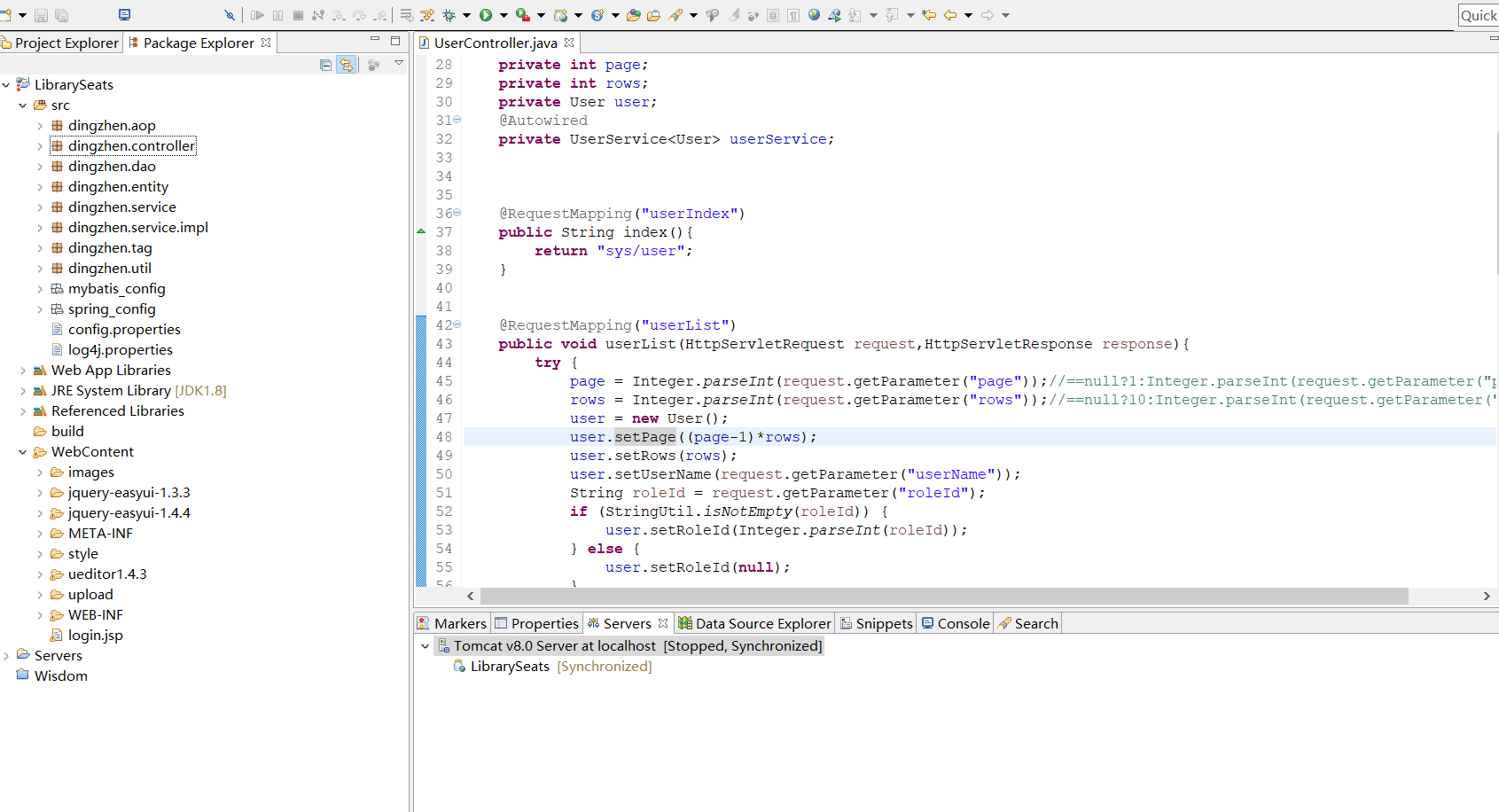1499x812 pixels.
Task: Click the Save toolbar icon
Action: [x=41, y=15]
